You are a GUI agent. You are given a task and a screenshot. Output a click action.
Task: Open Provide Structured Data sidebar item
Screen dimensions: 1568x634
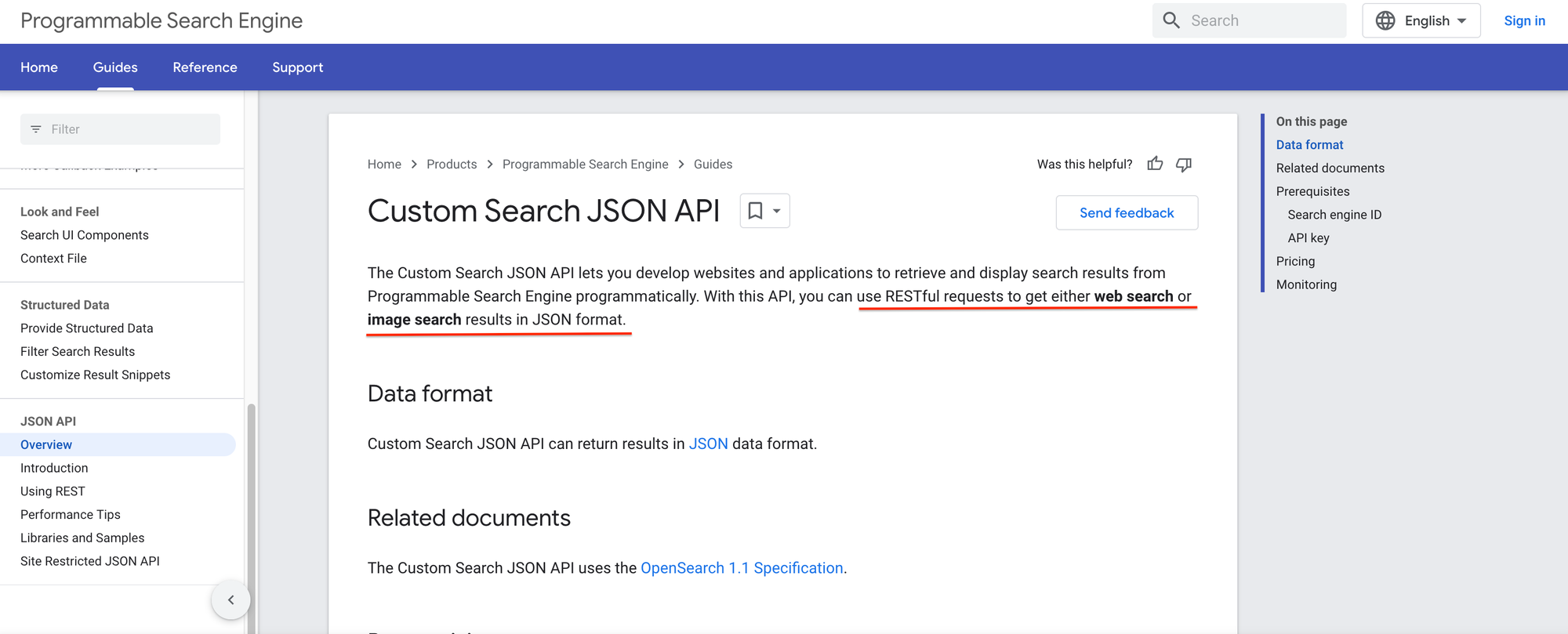tap(87, 328)
